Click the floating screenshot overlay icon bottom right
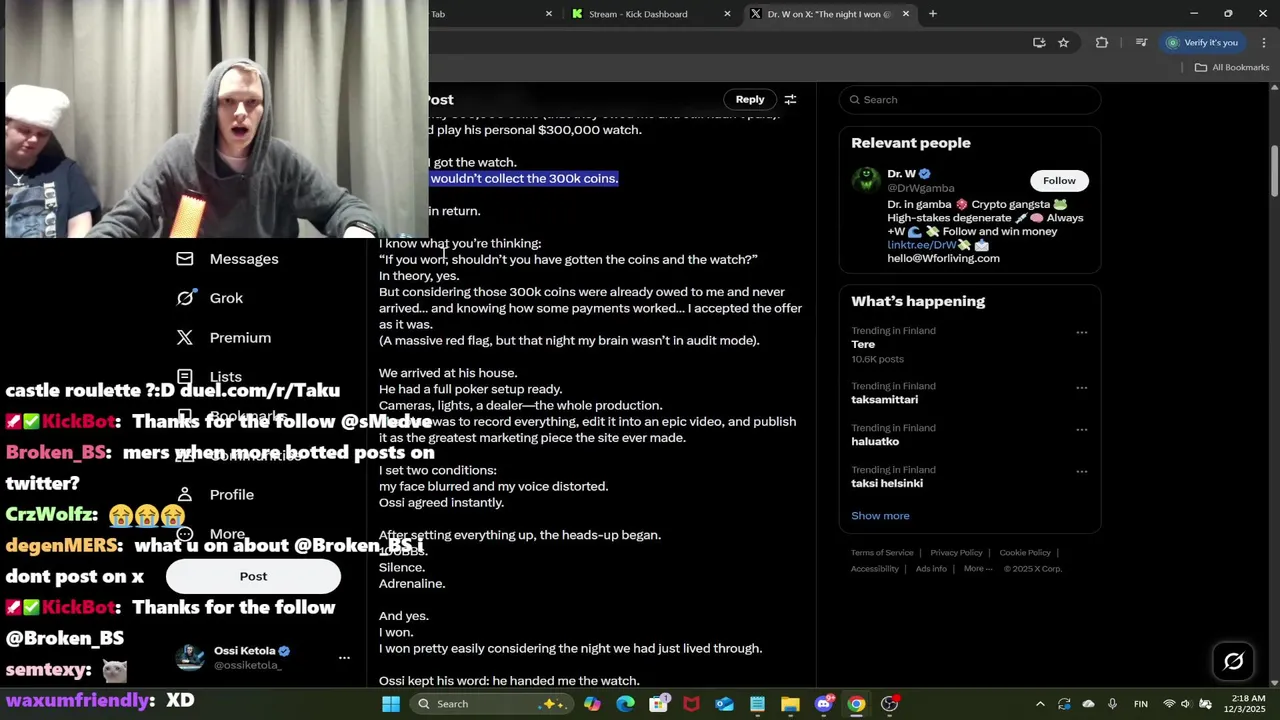Image resolution: width=1280 pixels, height=720 pixels. 1233,661
